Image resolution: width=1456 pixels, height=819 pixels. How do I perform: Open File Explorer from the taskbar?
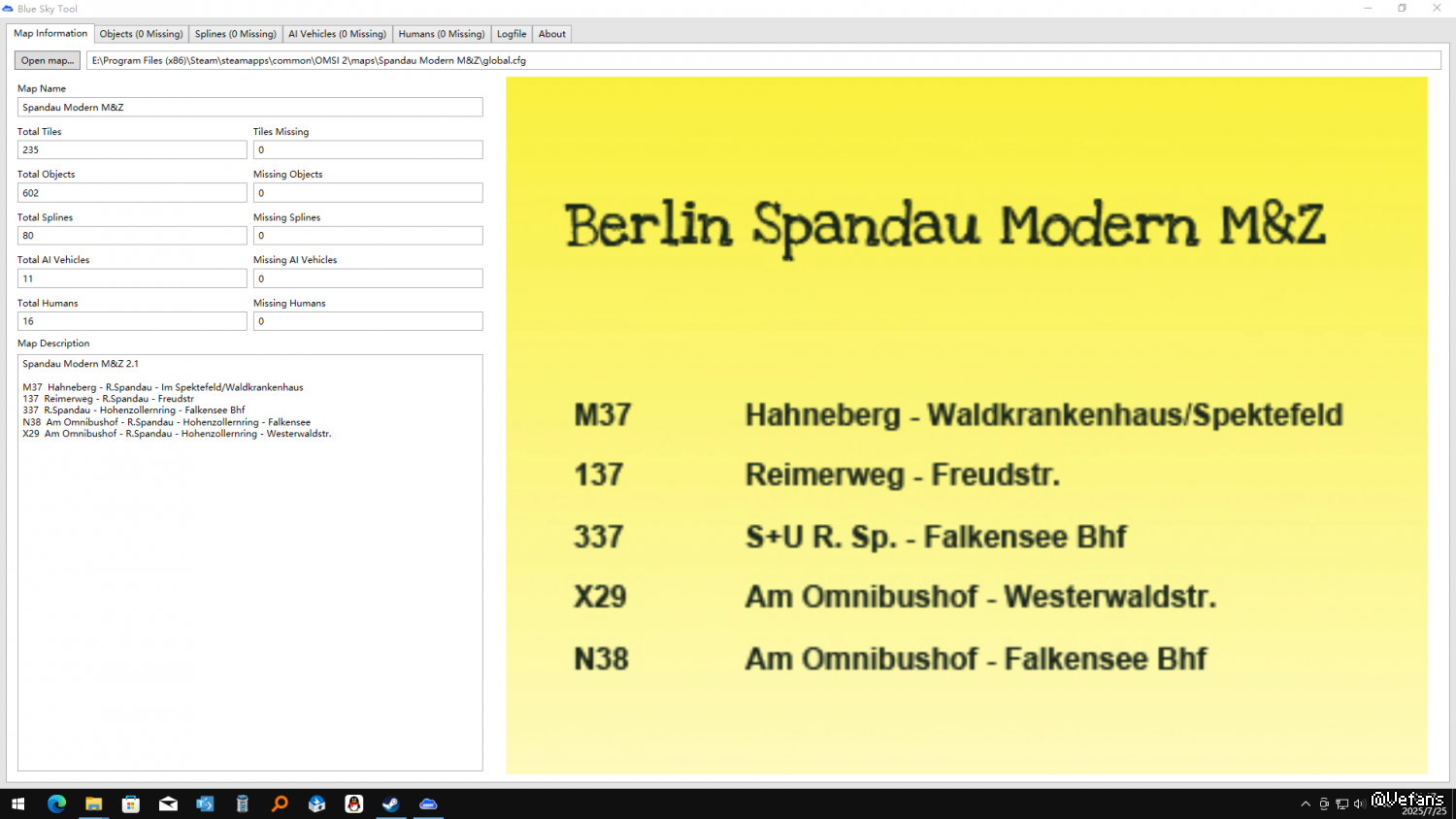coord(93,803)
